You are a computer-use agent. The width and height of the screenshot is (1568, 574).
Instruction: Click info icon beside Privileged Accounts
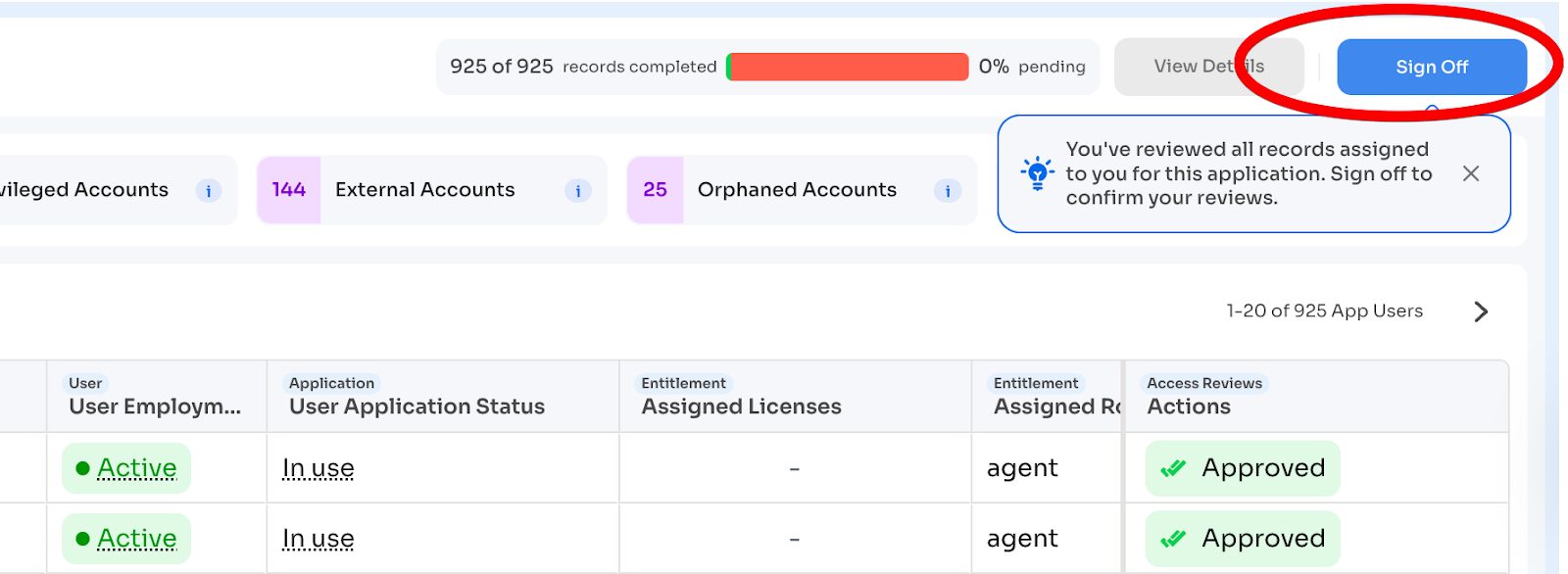pos(208,191)
